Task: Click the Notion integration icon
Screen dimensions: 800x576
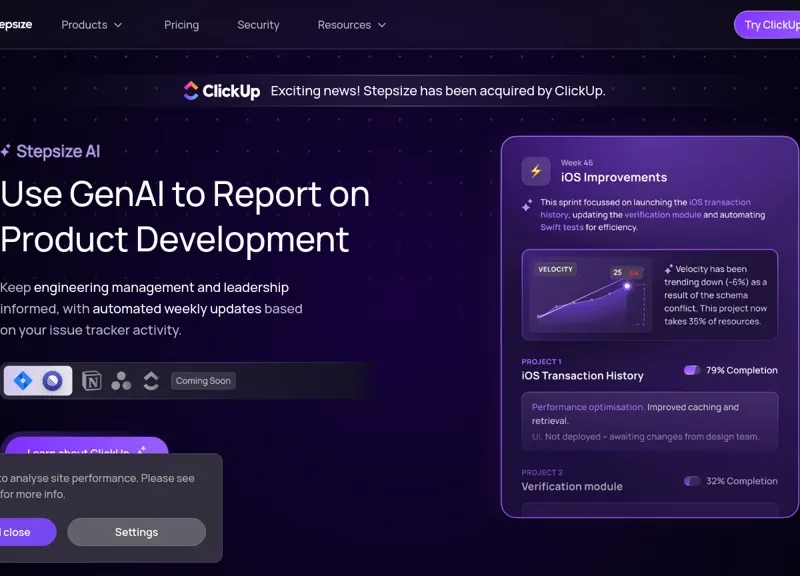Action: [x=92, y=381]
